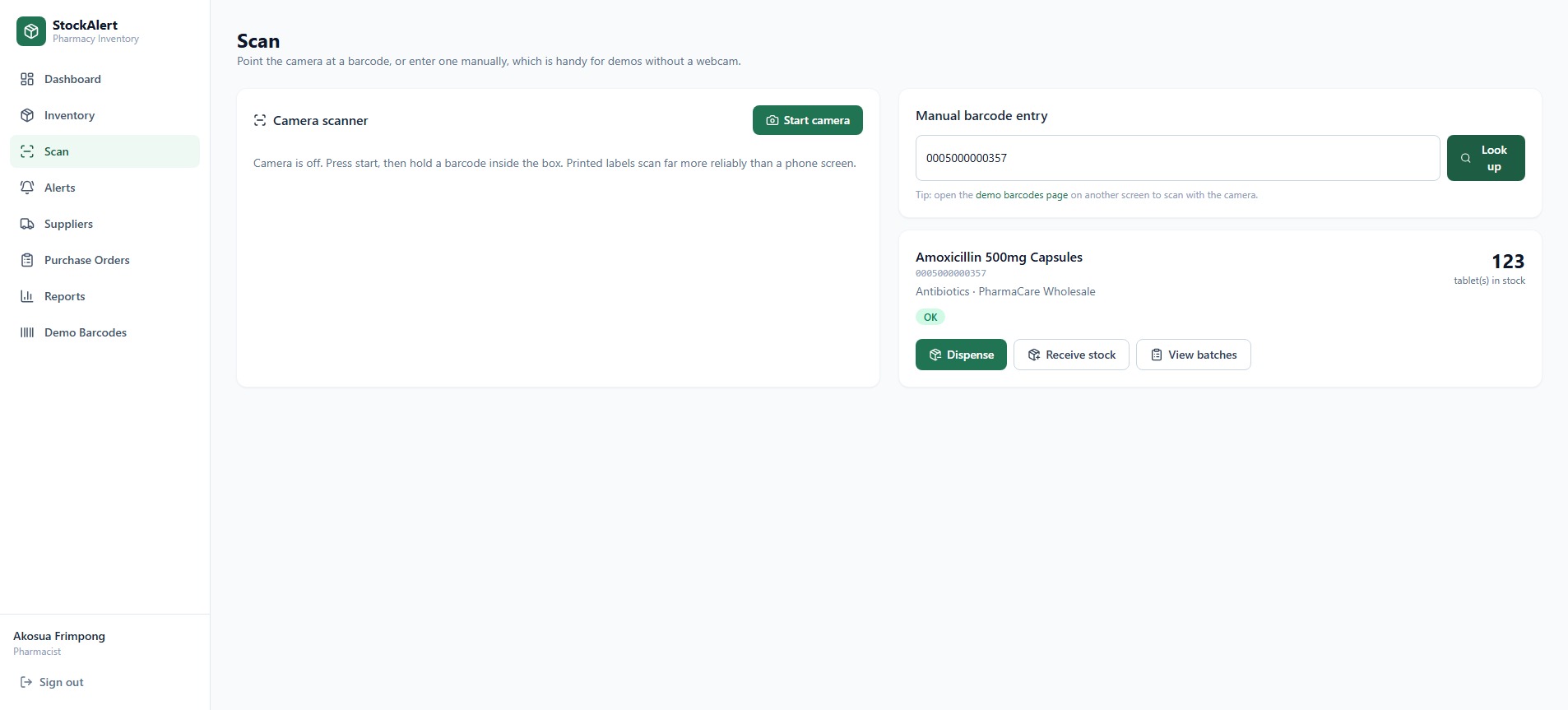The image size is (1568, 710).
Task: Click the Akosua Frimpong user name
Action: pos(59,636)
